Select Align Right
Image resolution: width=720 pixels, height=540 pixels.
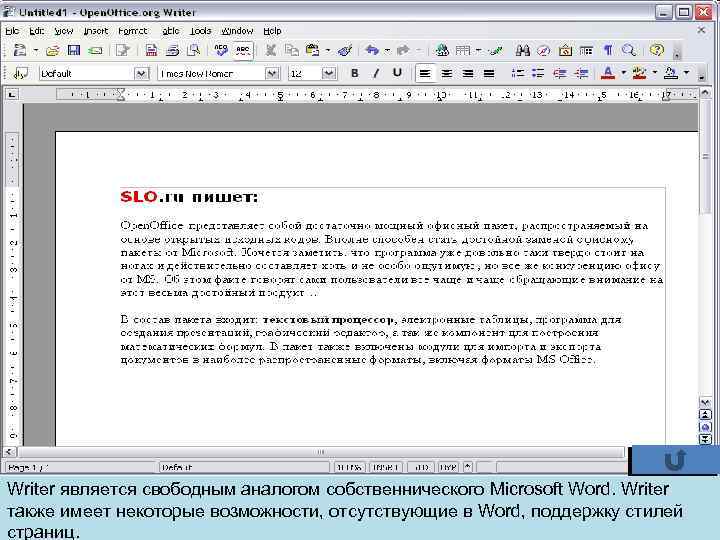(468, 73)
